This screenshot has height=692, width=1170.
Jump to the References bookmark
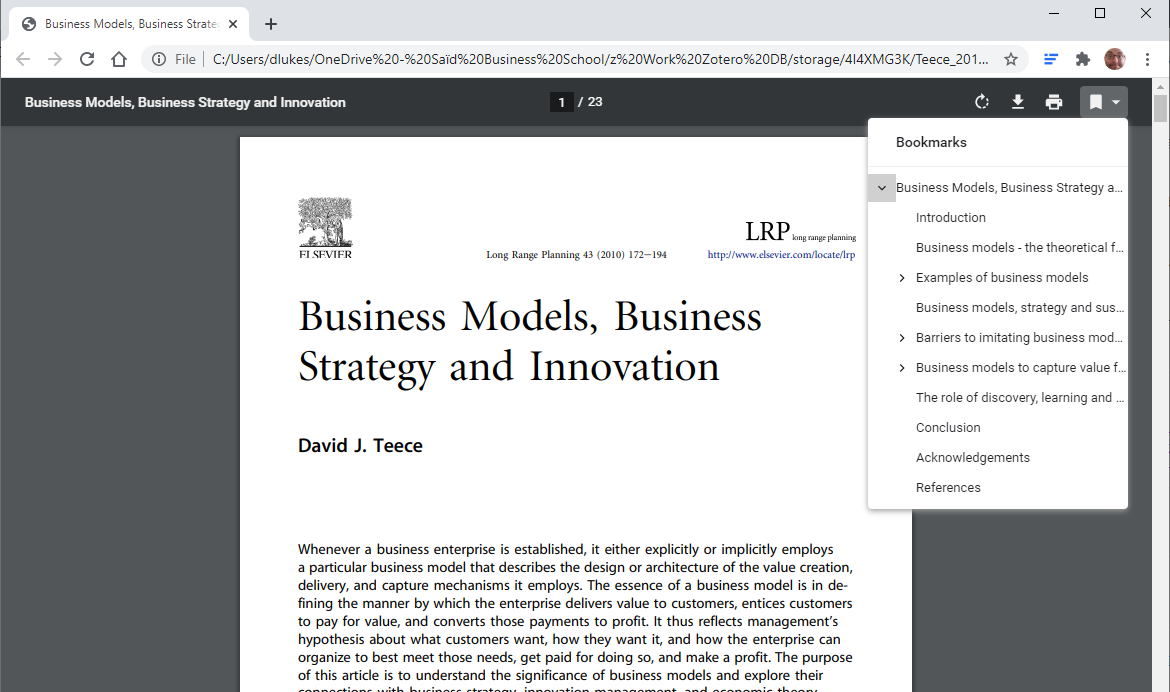pyautogui.click(x=948, y=487)
